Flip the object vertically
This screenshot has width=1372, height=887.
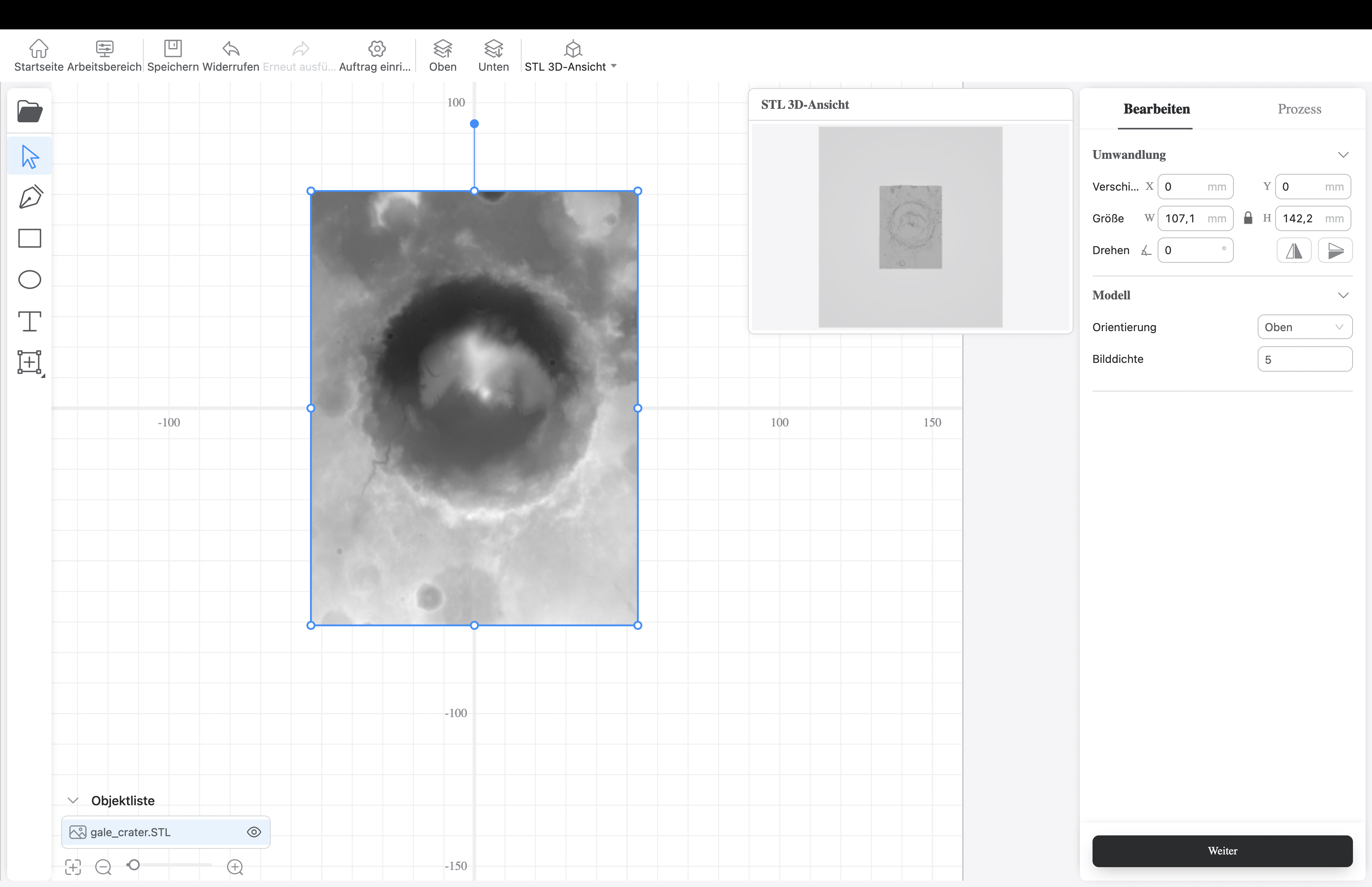(1335, 251)
